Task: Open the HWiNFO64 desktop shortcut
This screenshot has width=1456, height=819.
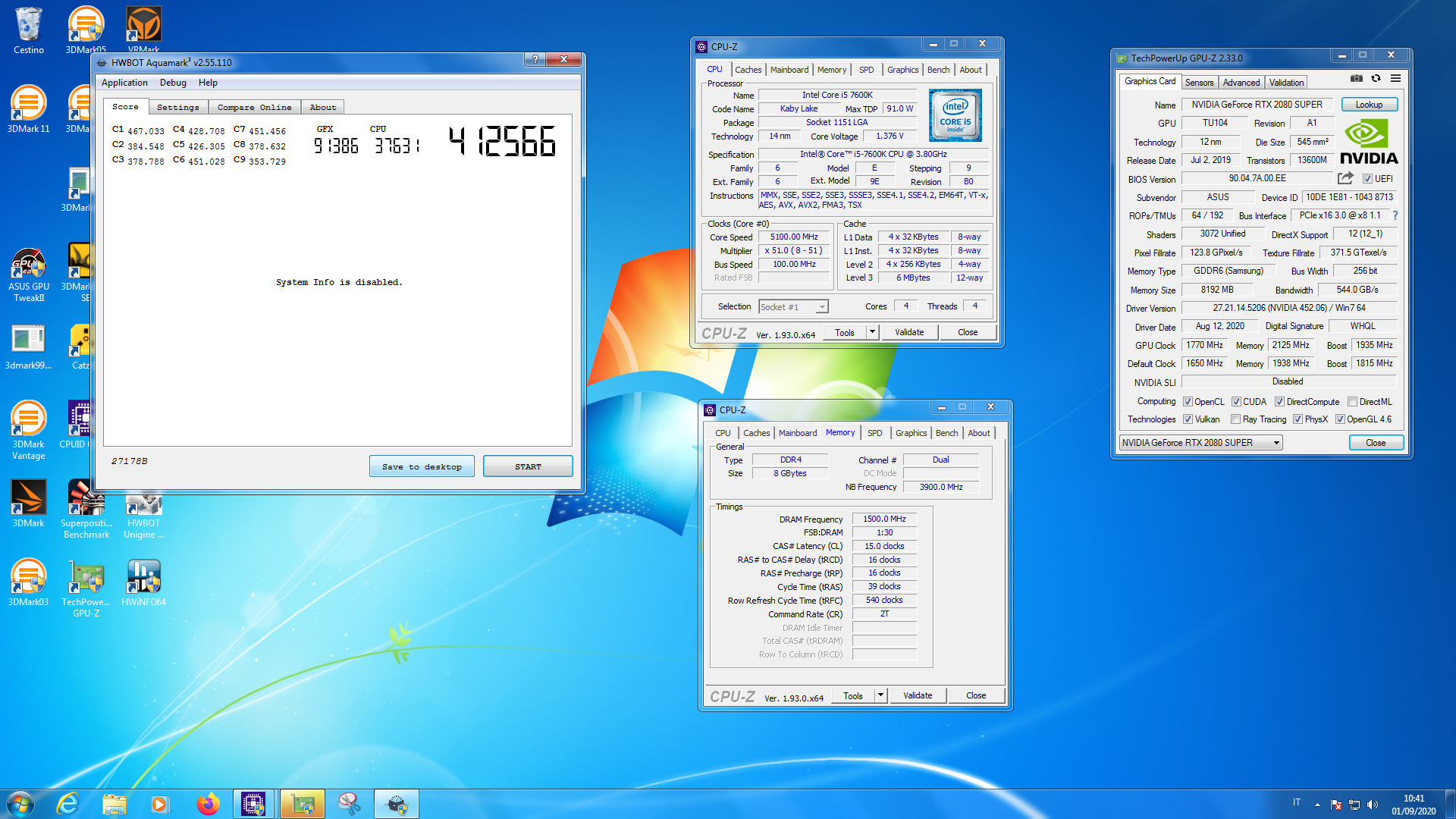Action: tap(143, 582)
